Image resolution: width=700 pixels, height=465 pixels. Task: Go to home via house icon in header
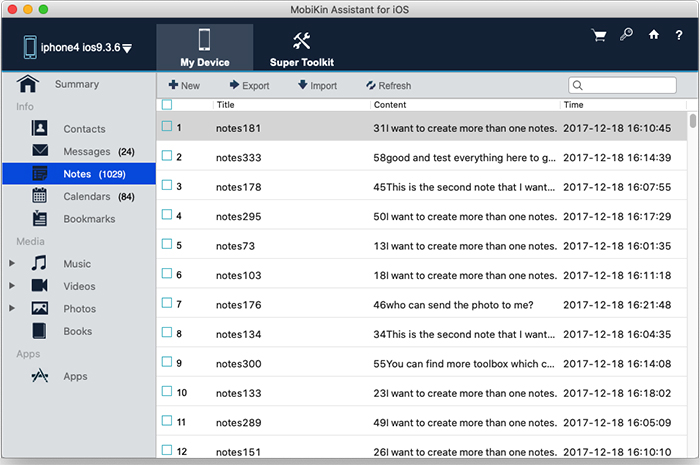[654, 34]
